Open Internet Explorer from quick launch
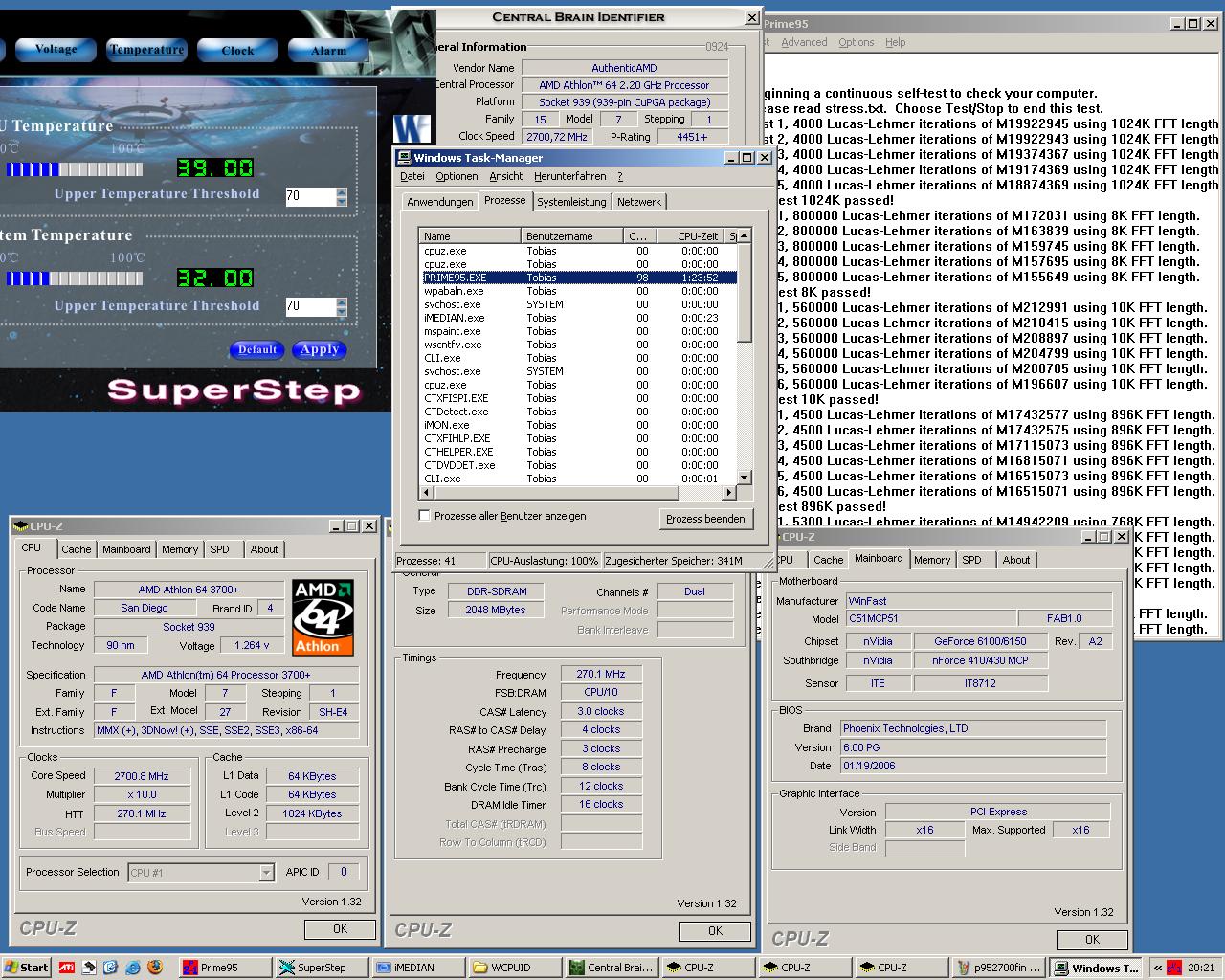Viewport: 1225px width, 980px height. (x=133, y=968)
